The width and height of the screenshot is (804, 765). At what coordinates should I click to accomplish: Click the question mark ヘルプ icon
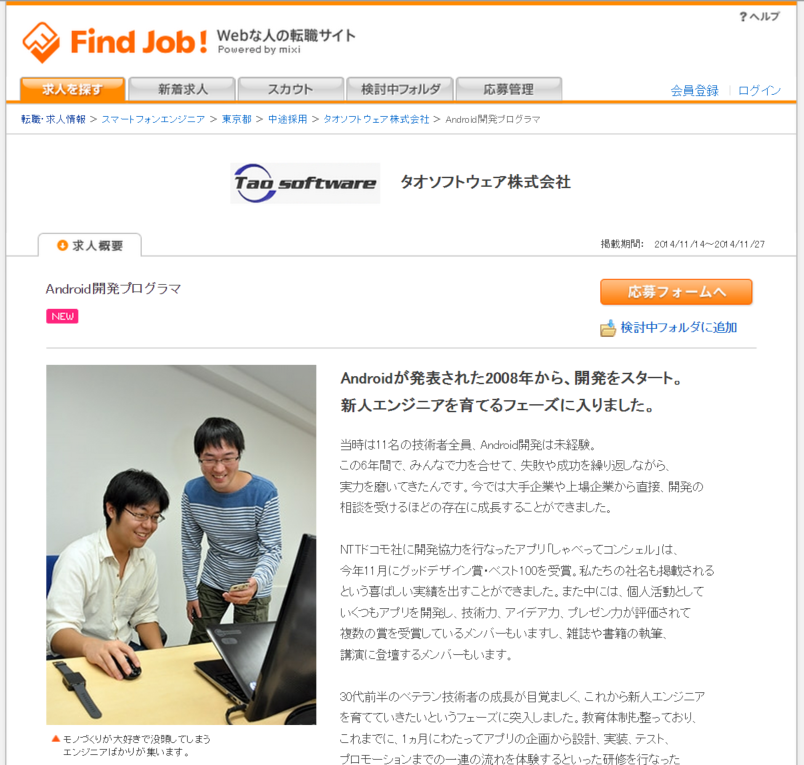click(x=743, y=16)
